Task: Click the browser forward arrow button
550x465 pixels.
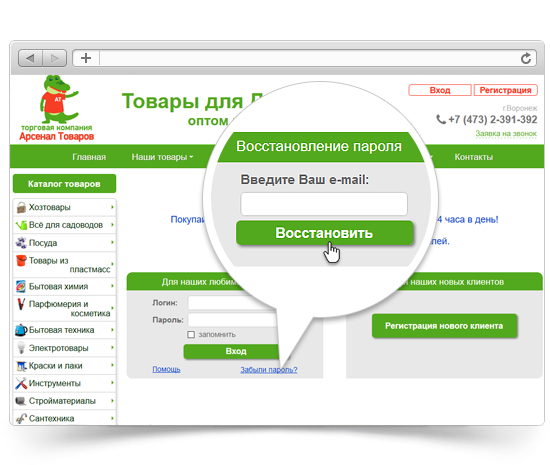Action: (54, 58)
